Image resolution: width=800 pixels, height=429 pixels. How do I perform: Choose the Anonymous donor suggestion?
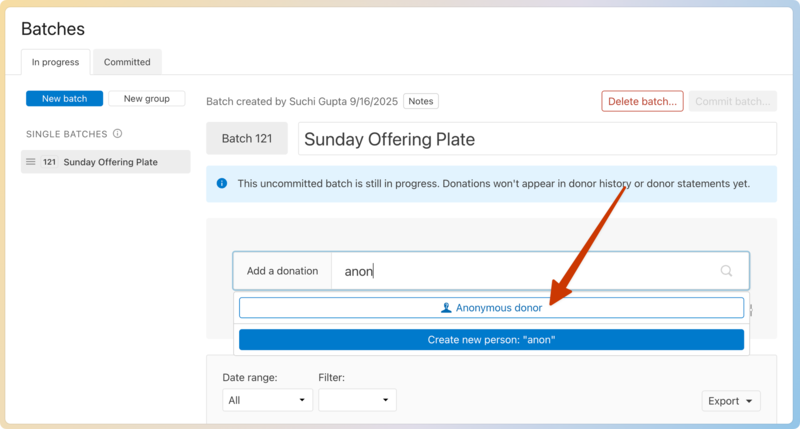(x=491, y=308)
